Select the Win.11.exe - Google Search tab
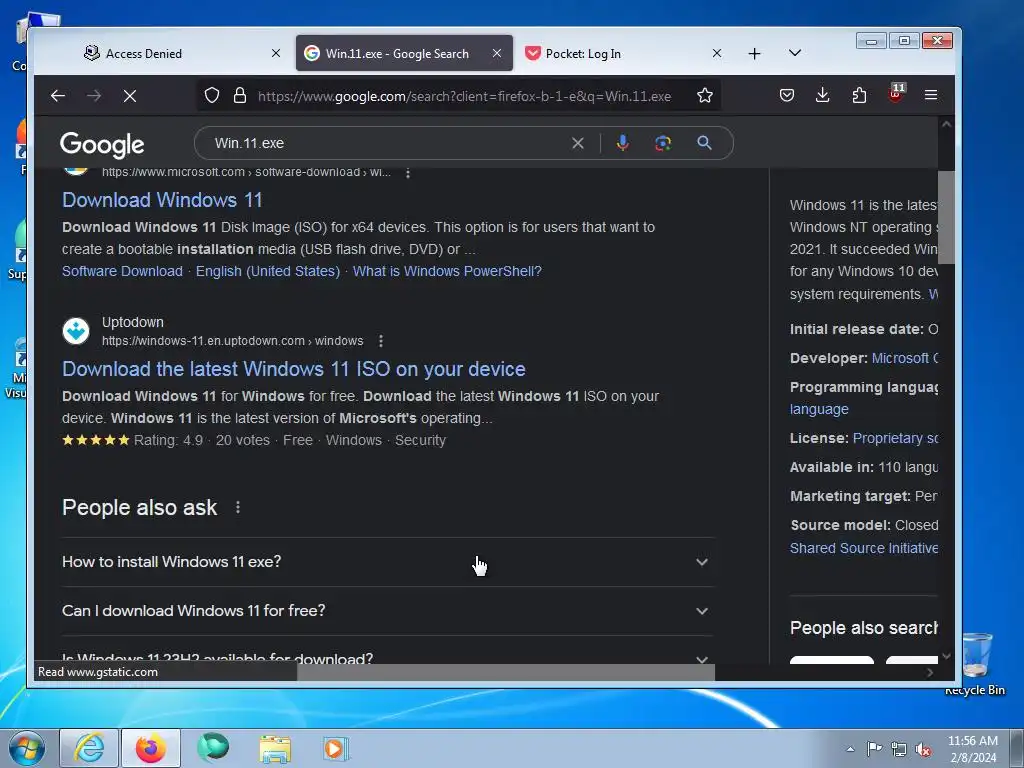This screenshot has width=1024, height=768. point(404,54)
